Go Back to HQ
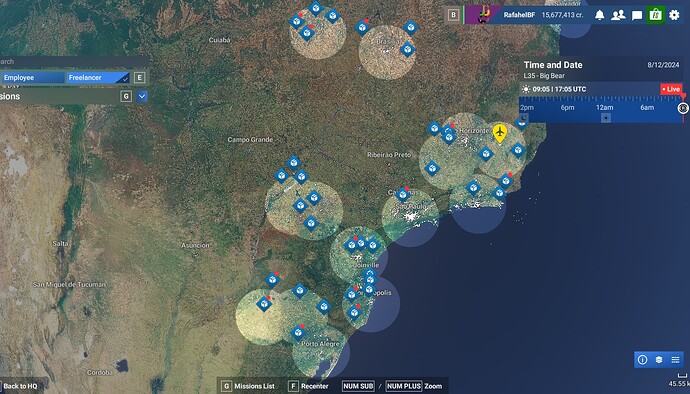The height and width of the screenshot is (394, 690). click(x=20, y=386)
